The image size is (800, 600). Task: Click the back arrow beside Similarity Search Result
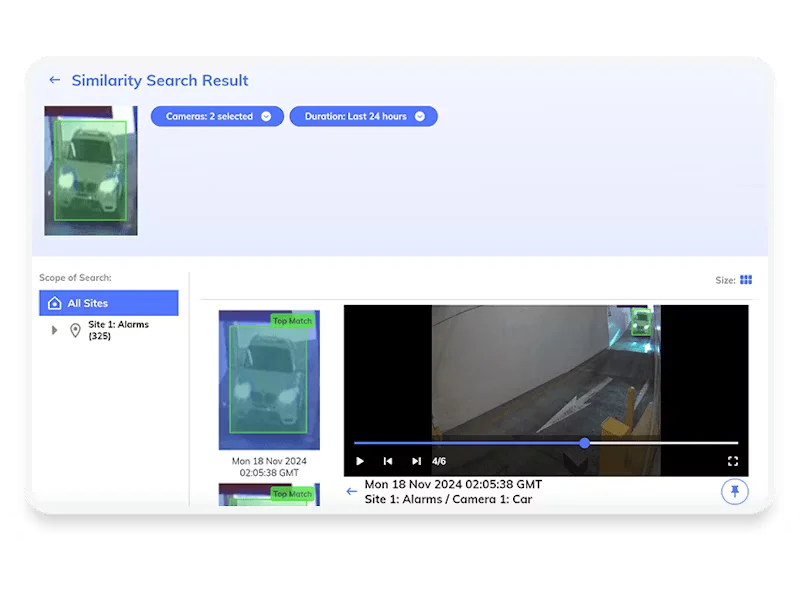coord(55,80)
